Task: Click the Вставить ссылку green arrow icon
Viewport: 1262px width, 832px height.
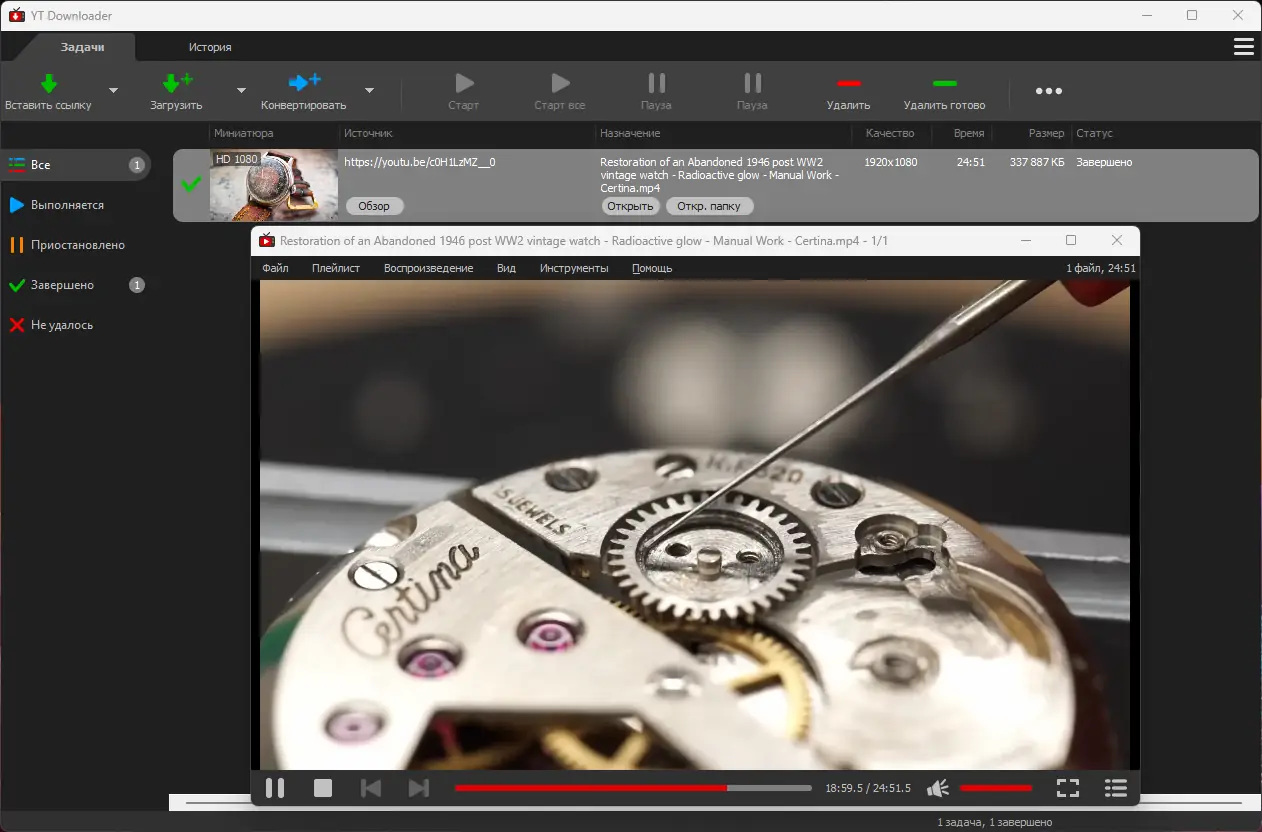Action: [48, 84]
